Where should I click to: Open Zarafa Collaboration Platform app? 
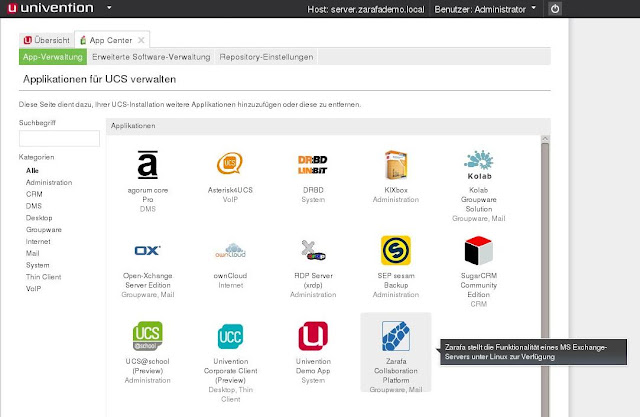396,353
